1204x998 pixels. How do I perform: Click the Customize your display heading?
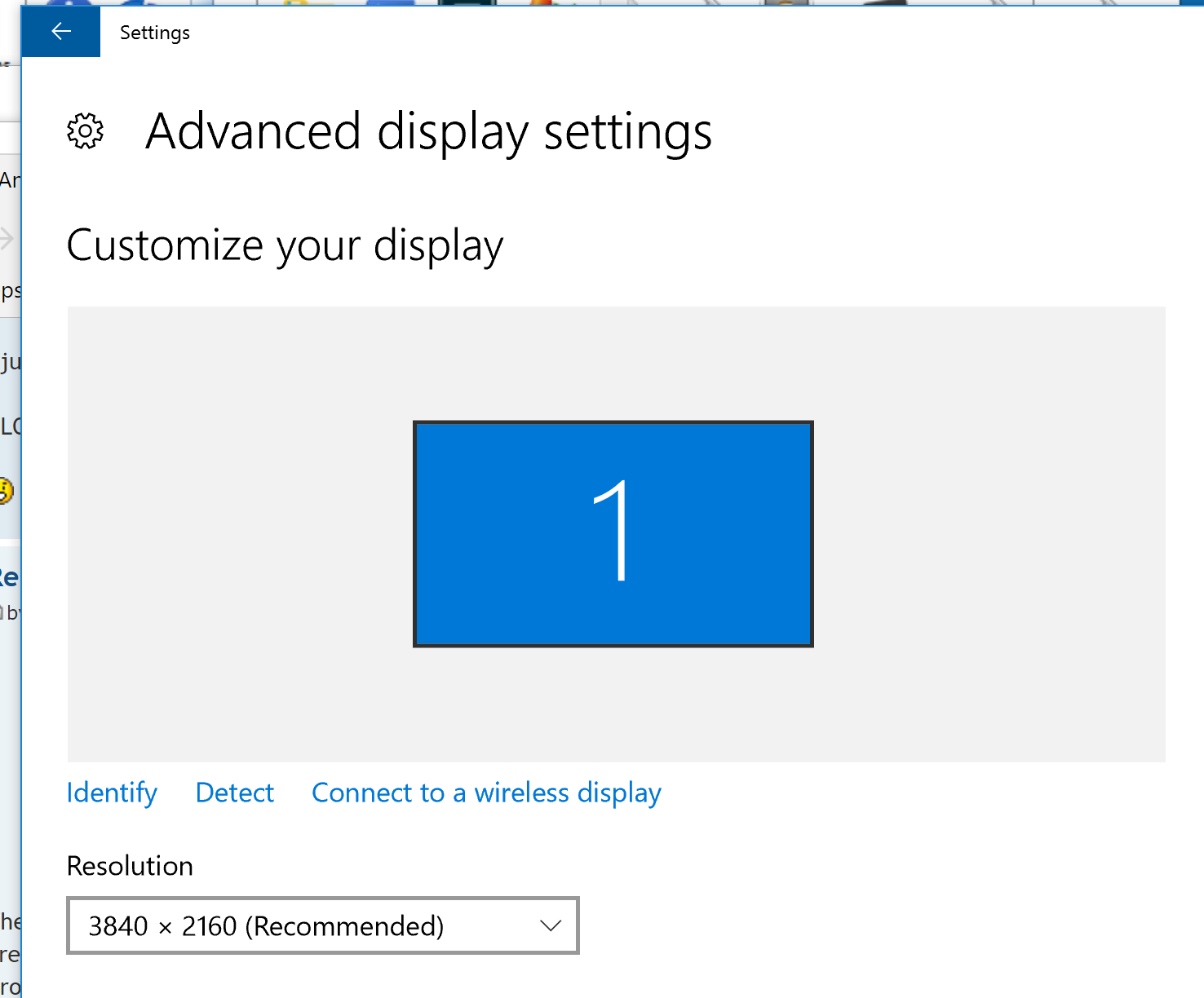285,245
